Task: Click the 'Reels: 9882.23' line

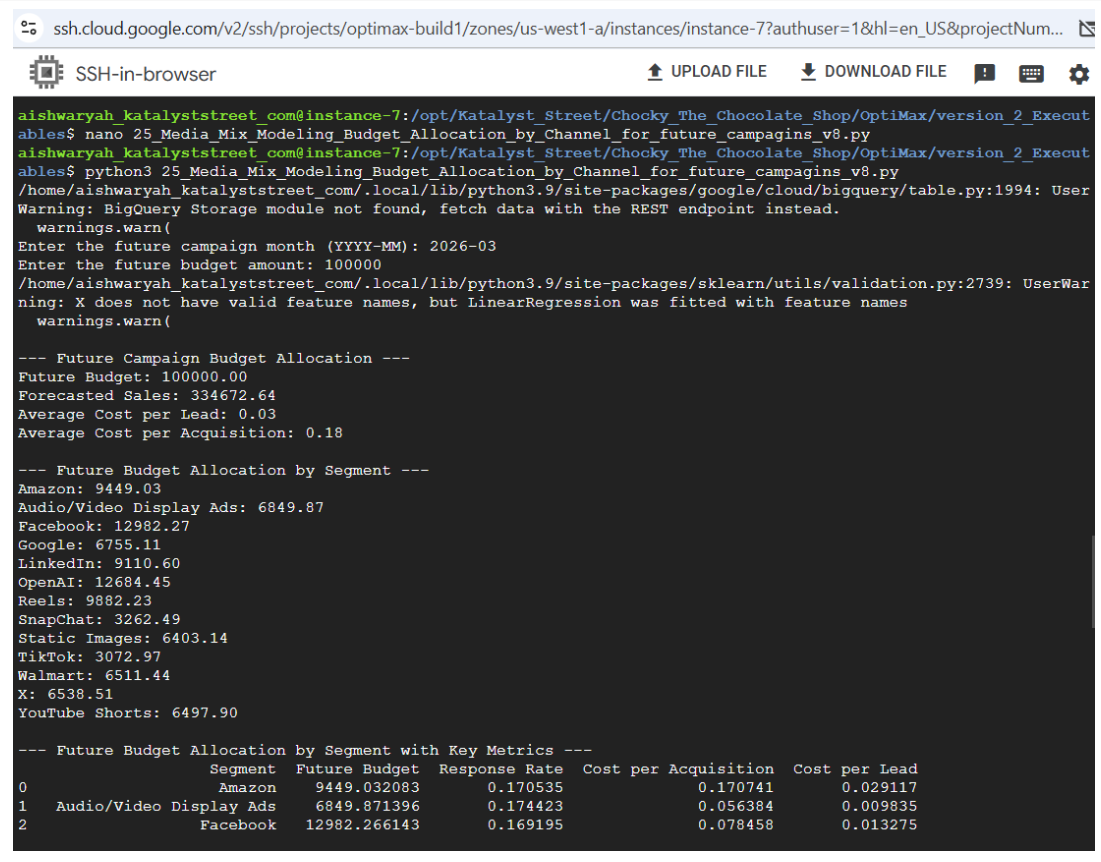Action: point(85,601)
